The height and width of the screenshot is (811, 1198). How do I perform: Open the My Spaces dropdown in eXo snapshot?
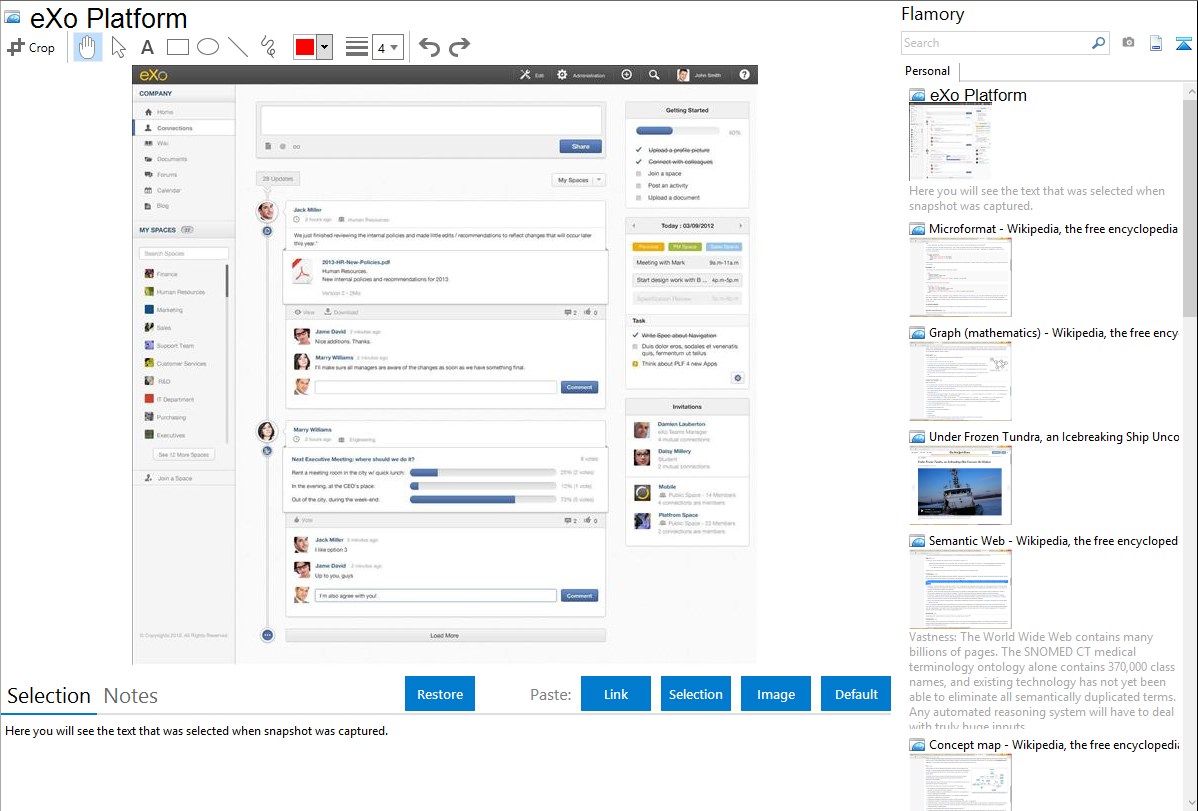(x=578, y=180)
